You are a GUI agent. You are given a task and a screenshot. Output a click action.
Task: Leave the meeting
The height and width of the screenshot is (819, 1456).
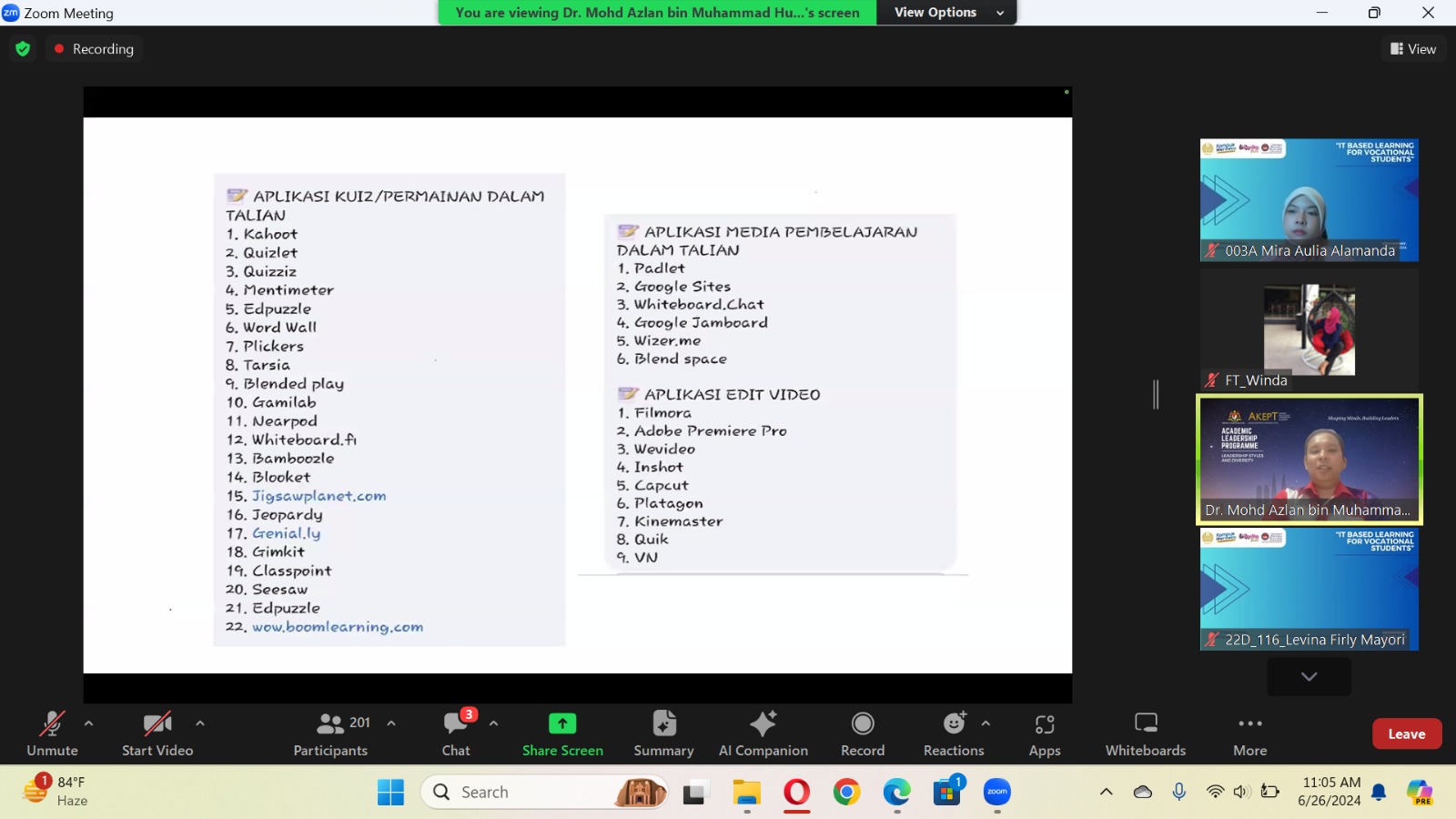[1406, 734]
